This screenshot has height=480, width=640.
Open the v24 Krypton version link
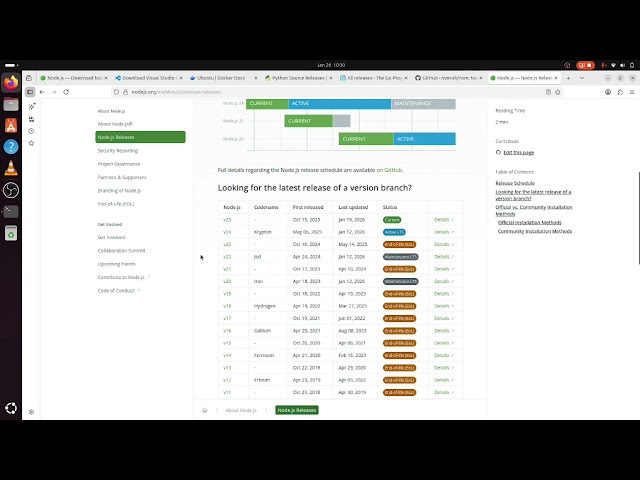[x=227, y=232]
